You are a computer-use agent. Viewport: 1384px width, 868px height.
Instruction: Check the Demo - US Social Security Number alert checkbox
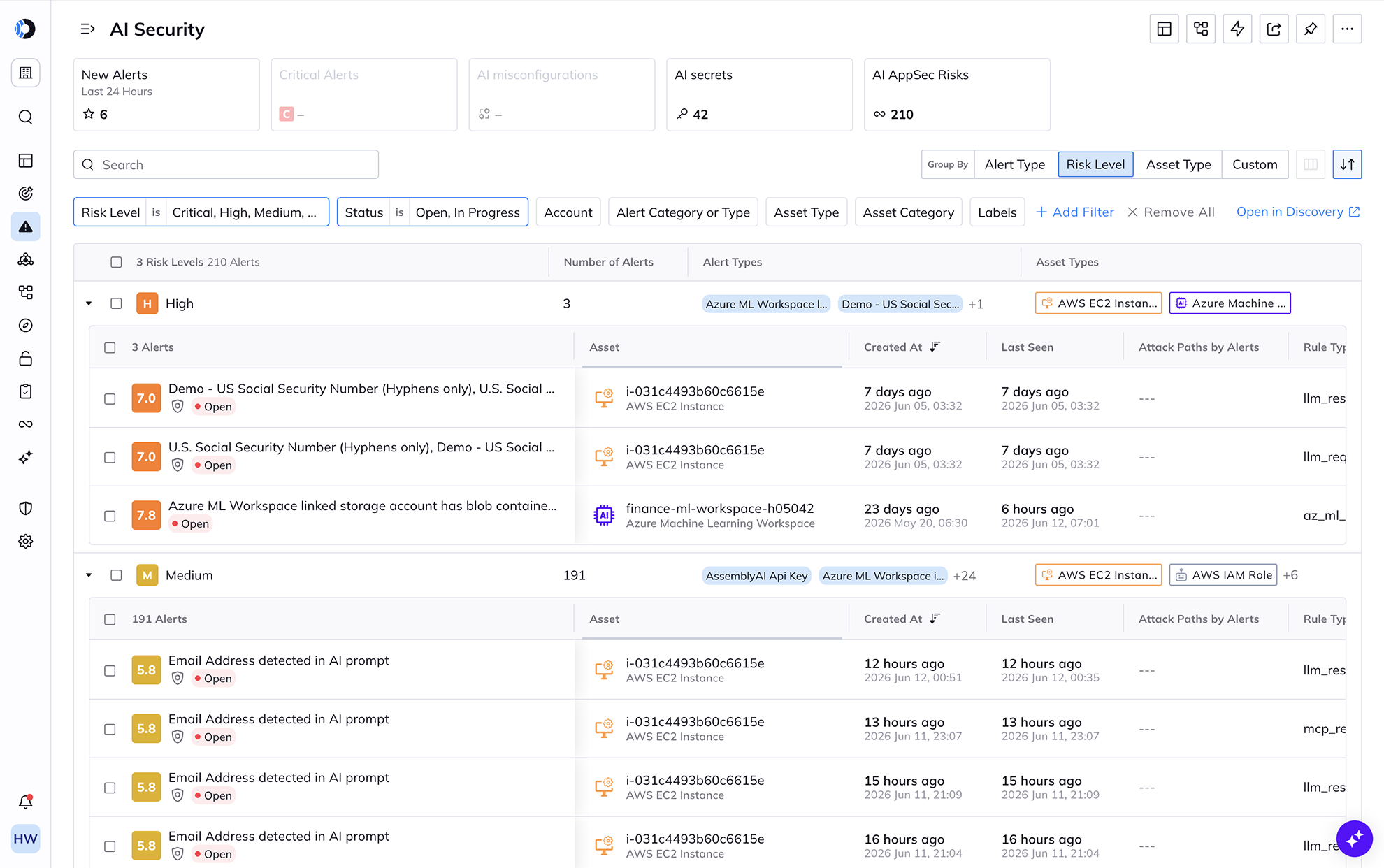110,398
